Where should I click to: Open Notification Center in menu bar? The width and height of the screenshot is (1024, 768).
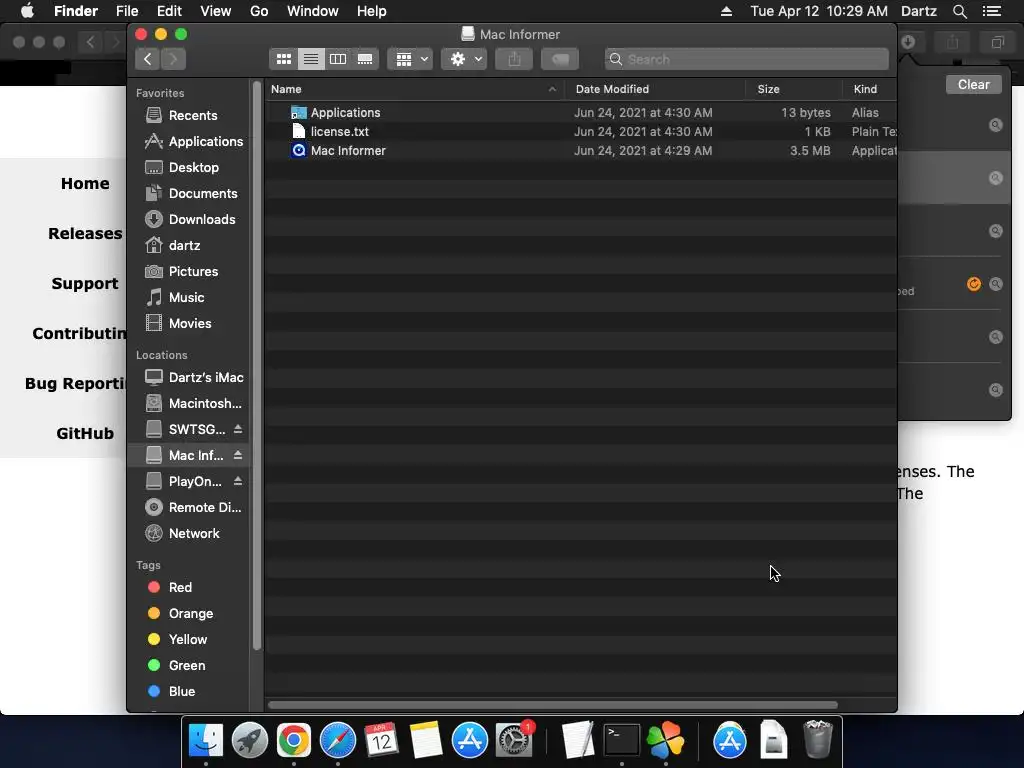coord(991,11)
